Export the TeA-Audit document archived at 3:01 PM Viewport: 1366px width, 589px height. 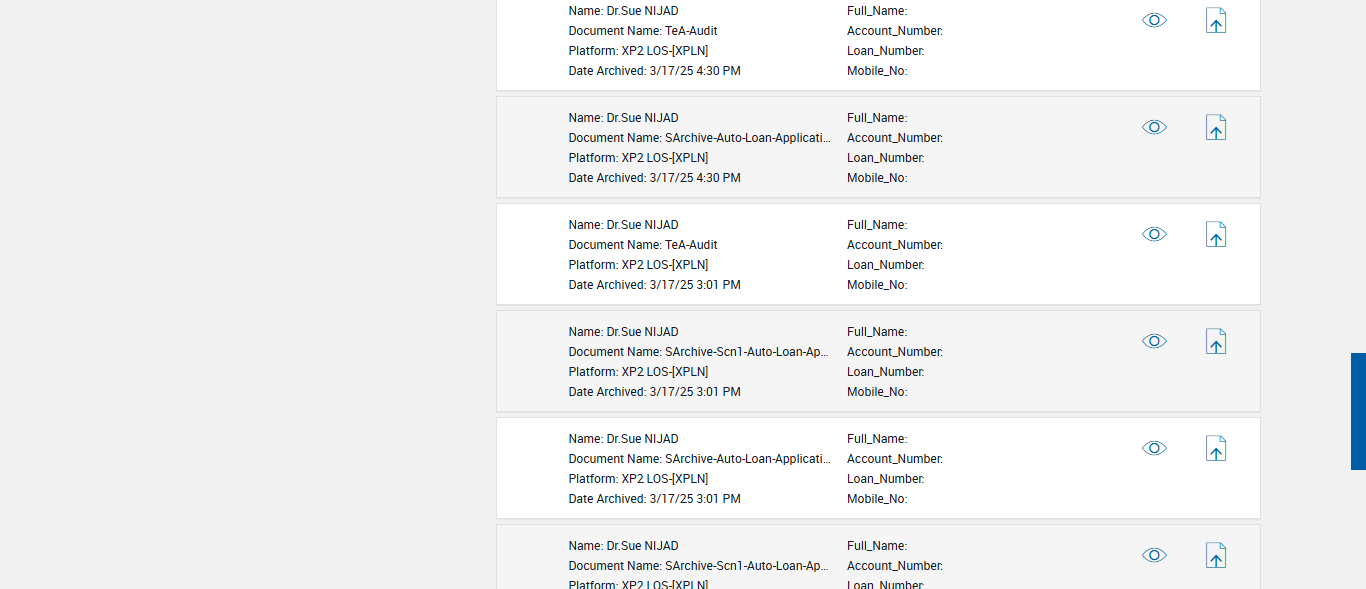[1215, 235]
